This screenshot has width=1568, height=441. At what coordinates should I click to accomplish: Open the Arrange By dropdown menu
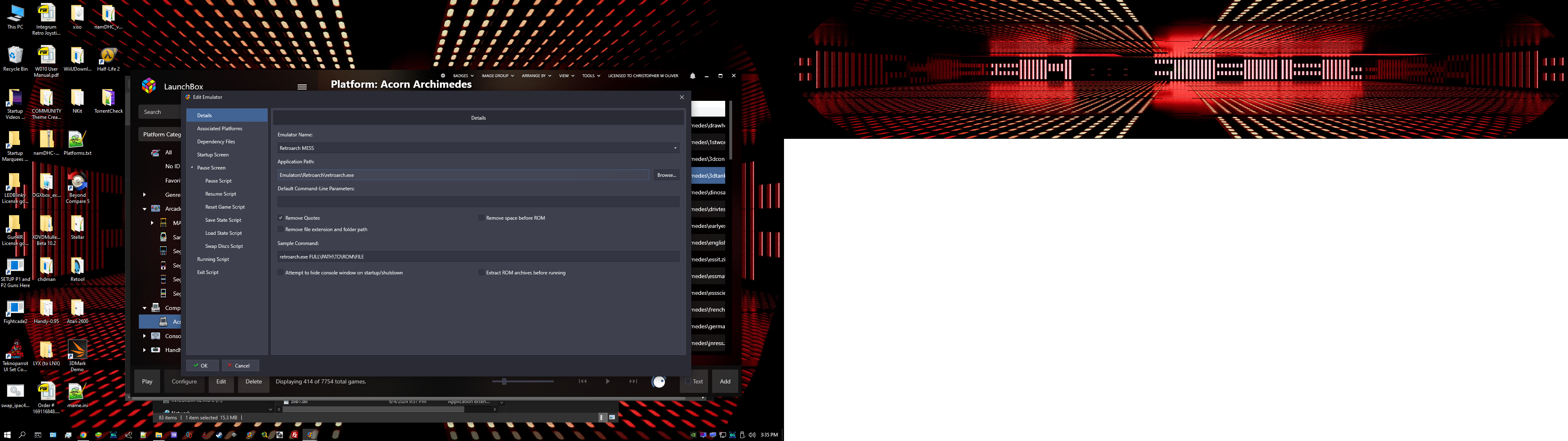(x=536, y=76)
